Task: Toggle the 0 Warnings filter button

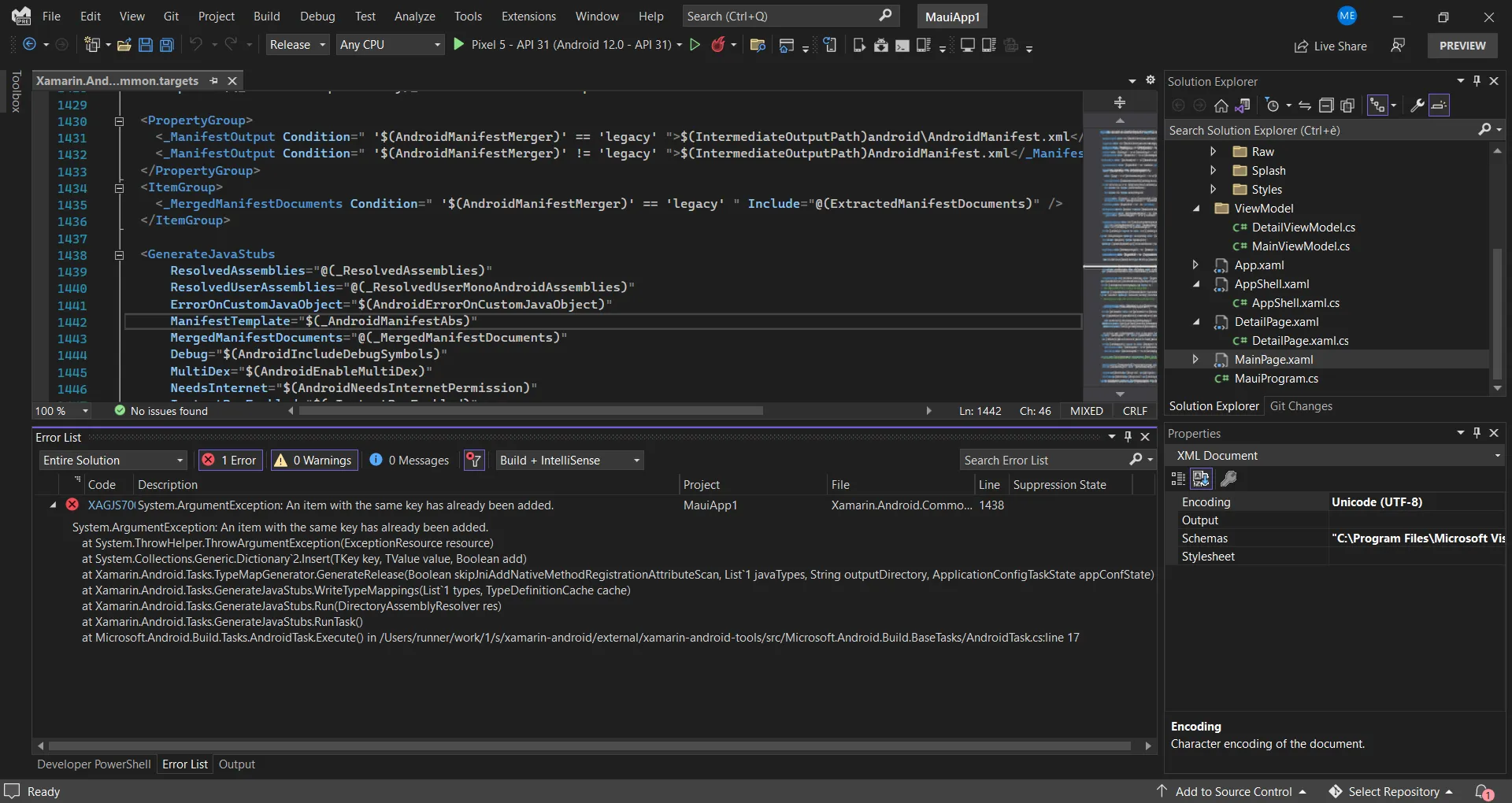Action: [313, 461]
